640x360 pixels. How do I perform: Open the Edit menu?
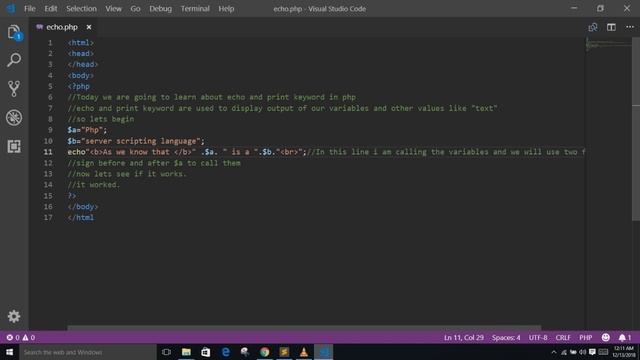[51, 9]
